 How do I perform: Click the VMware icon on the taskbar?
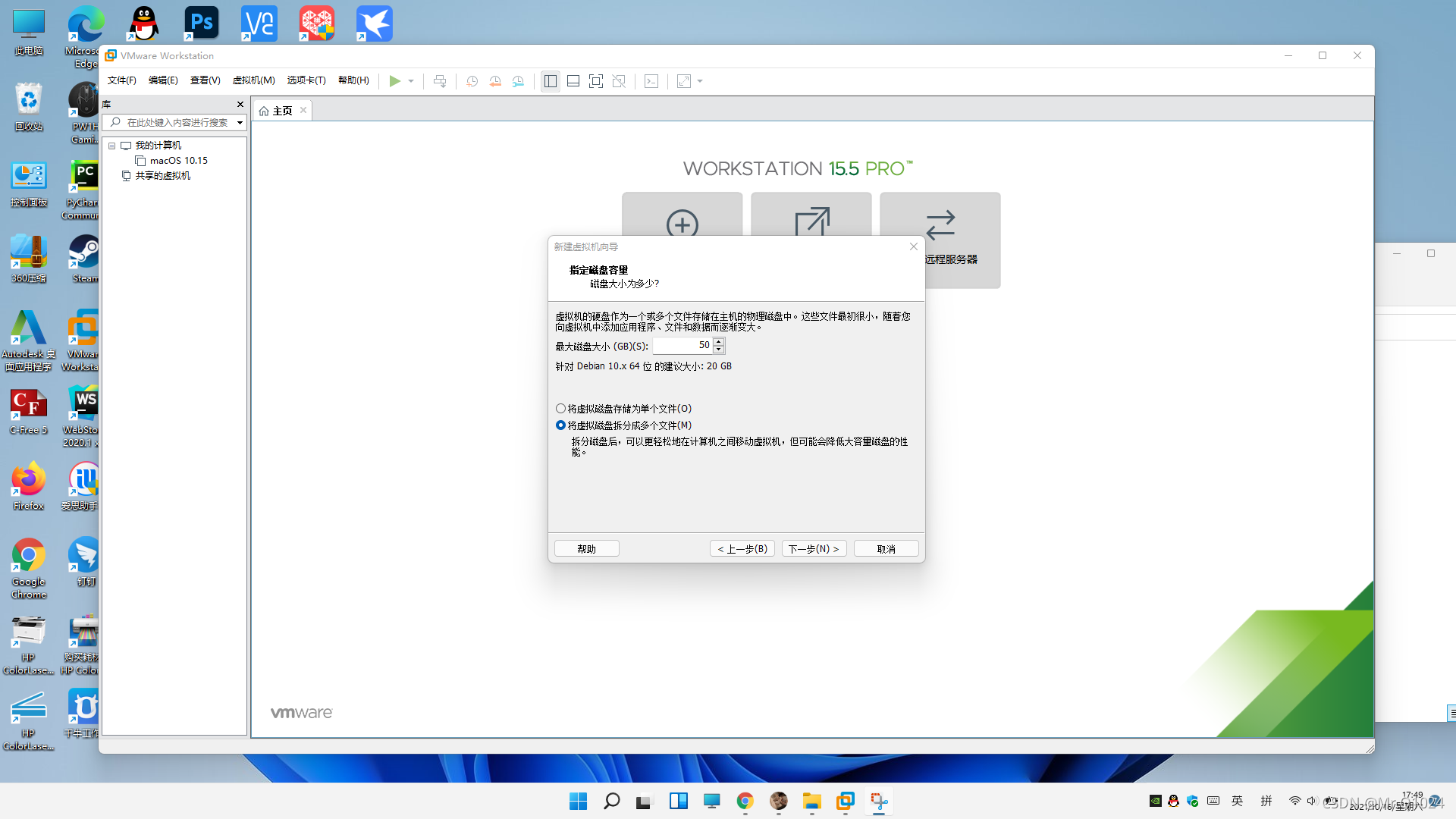pyautogui.click(x=845, y=802)
